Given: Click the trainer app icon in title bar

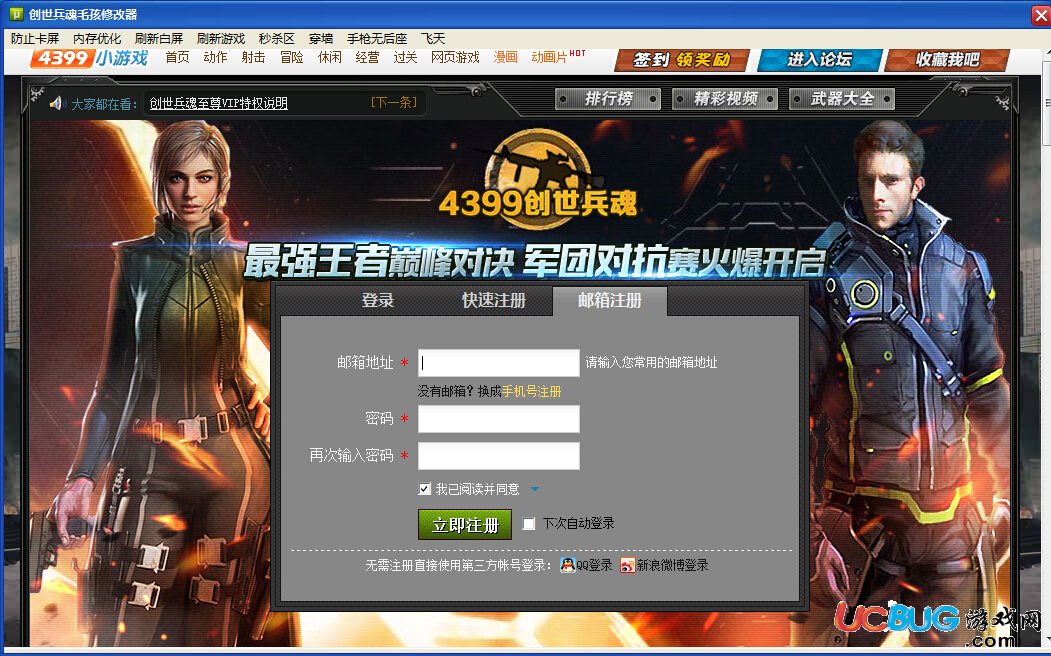Looking at the screenshot, I should click(x=15, y=13).
